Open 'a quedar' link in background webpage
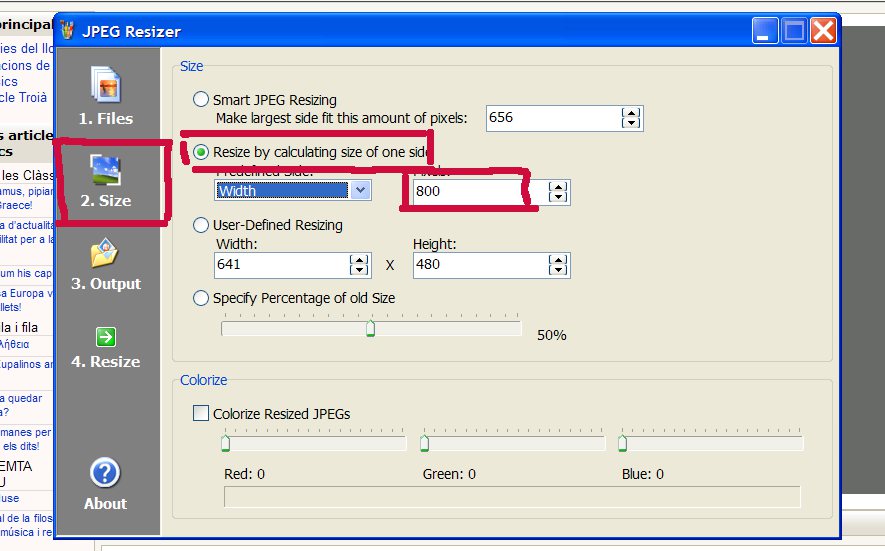 tap(21, 399)
